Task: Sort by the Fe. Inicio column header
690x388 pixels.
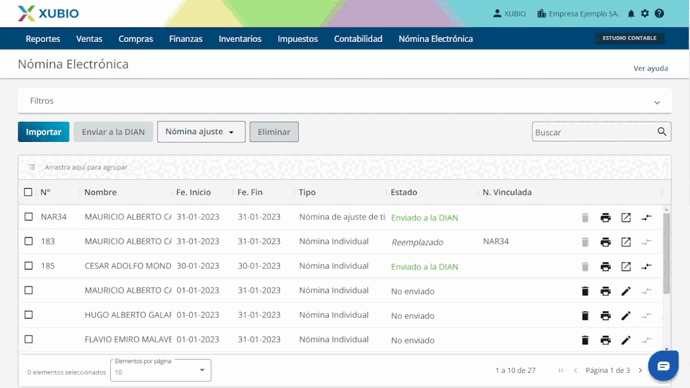Action: [x=193, y=192]
